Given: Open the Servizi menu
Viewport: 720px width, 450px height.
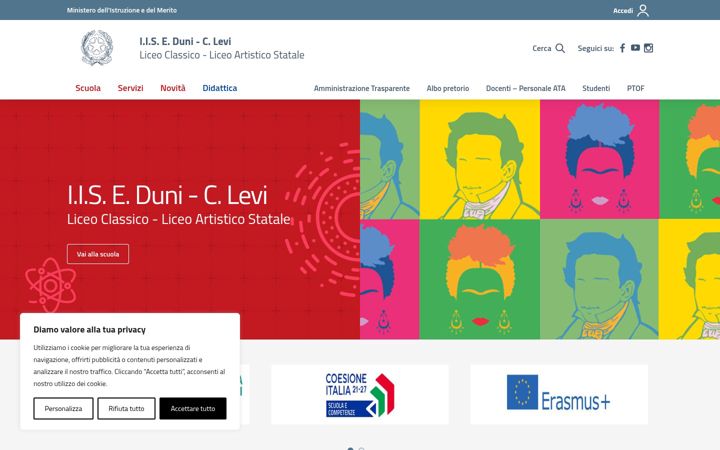Looking at the screenshot, I should (x=130, y=88).
